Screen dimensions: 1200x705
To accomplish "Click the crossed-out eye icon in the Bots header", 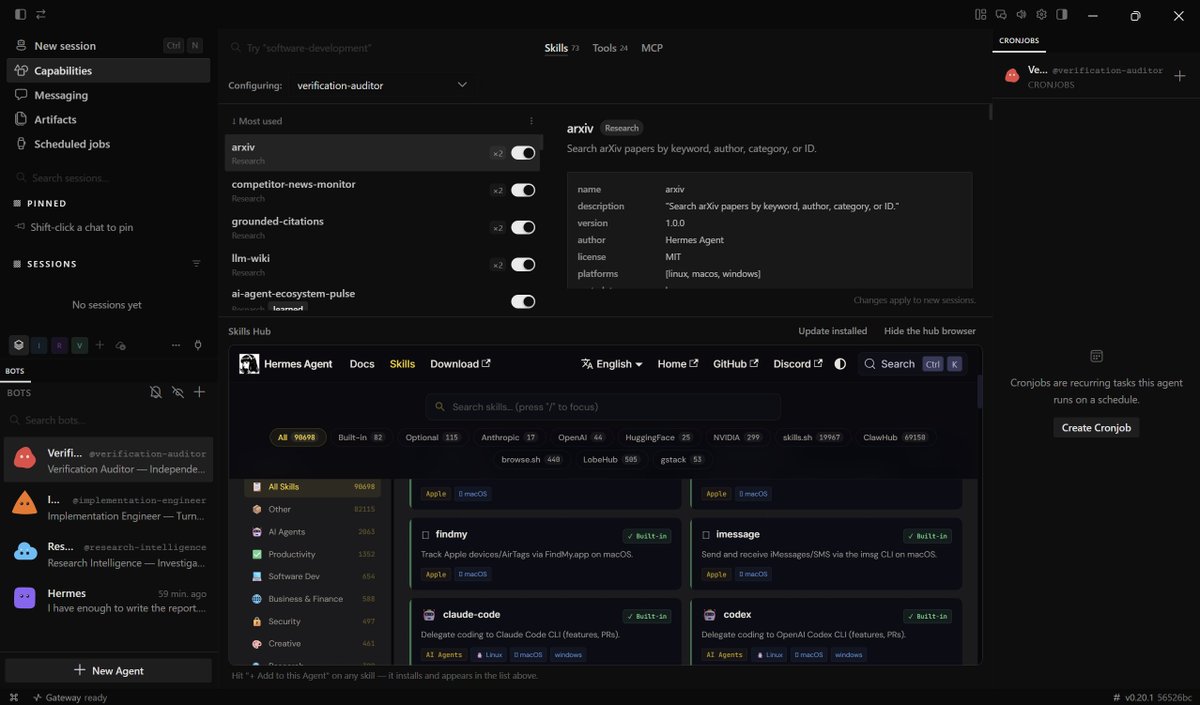I will tap(178, 392).
